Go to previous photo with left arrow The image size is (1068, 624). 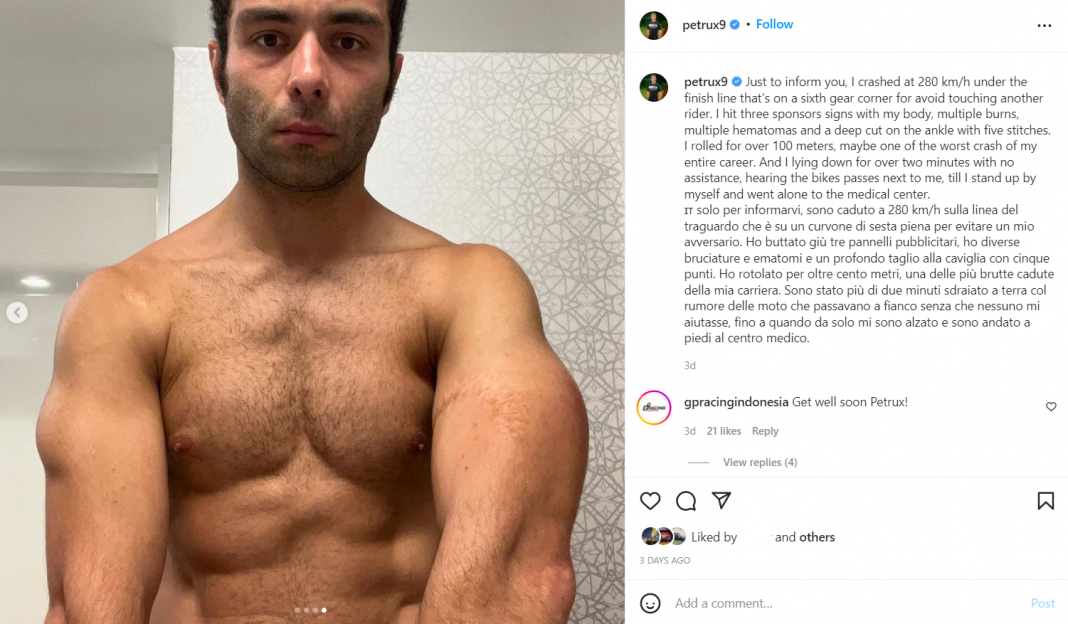coord(17,313)
